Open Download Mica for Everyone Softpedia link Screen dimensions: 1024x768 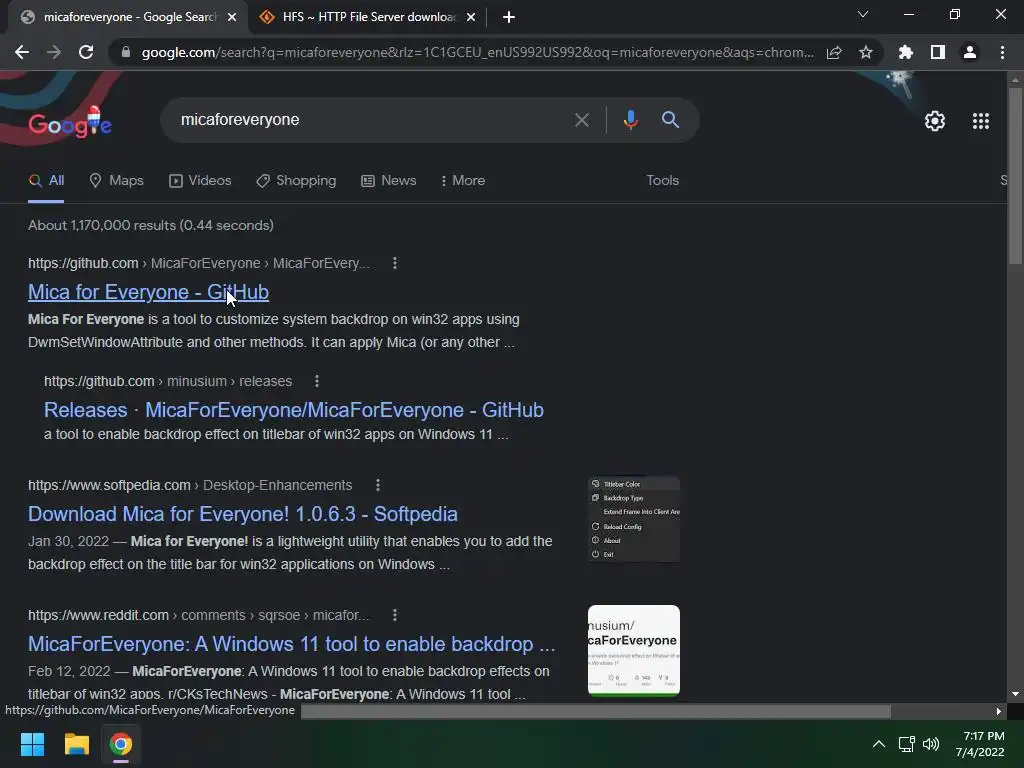click(242, 514)
